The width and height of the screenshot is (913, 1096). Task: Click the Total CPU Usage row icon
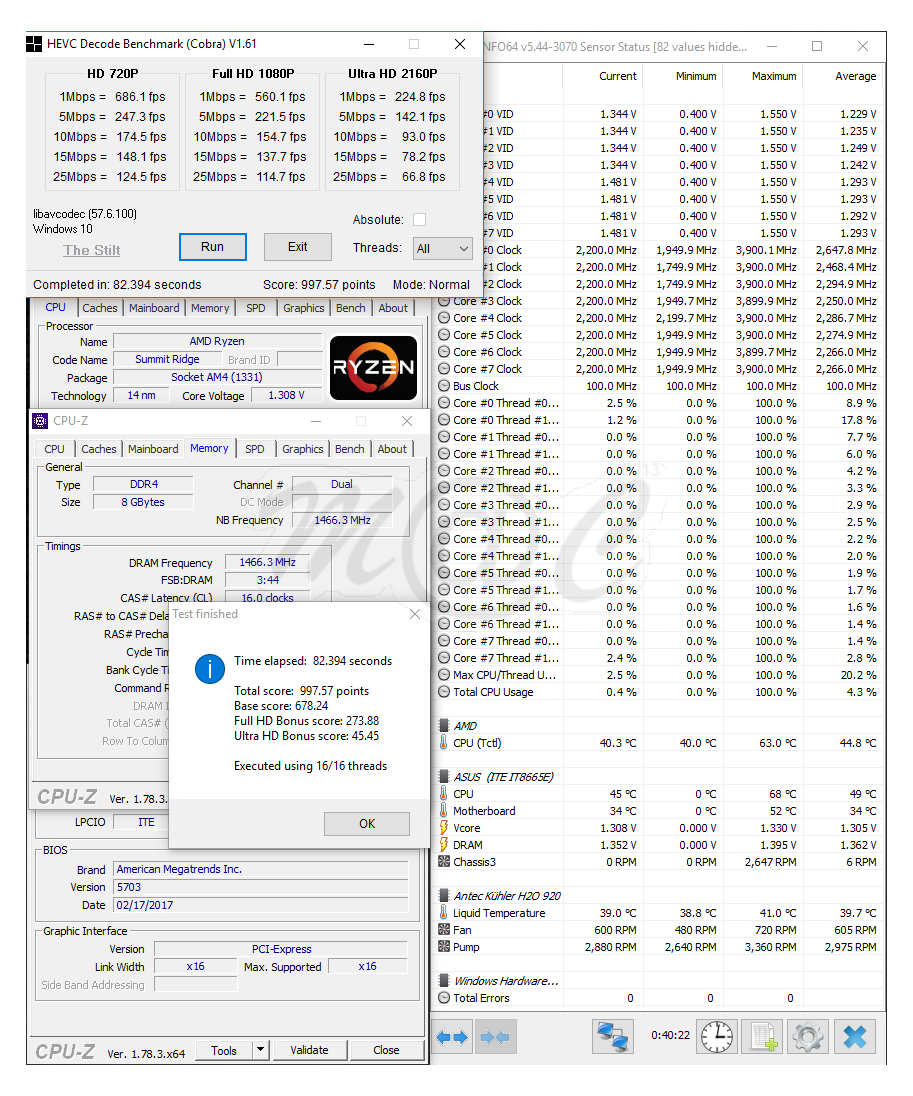(x=444, y=692)
